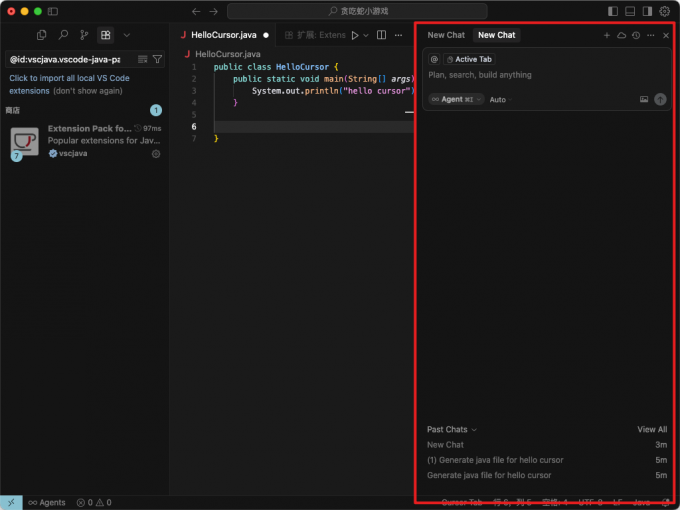680x510 pixels.
Task: Toggle the primary left sidebar layout
Action: click(x=613, y=11)
